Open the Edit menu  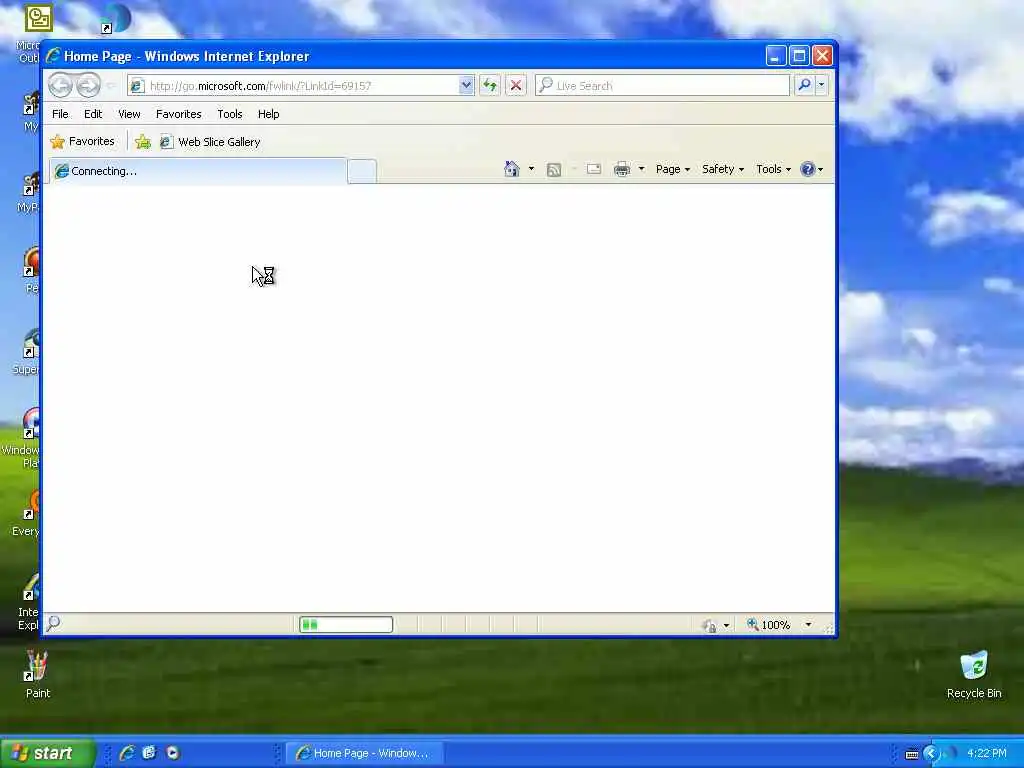point(93,114)
